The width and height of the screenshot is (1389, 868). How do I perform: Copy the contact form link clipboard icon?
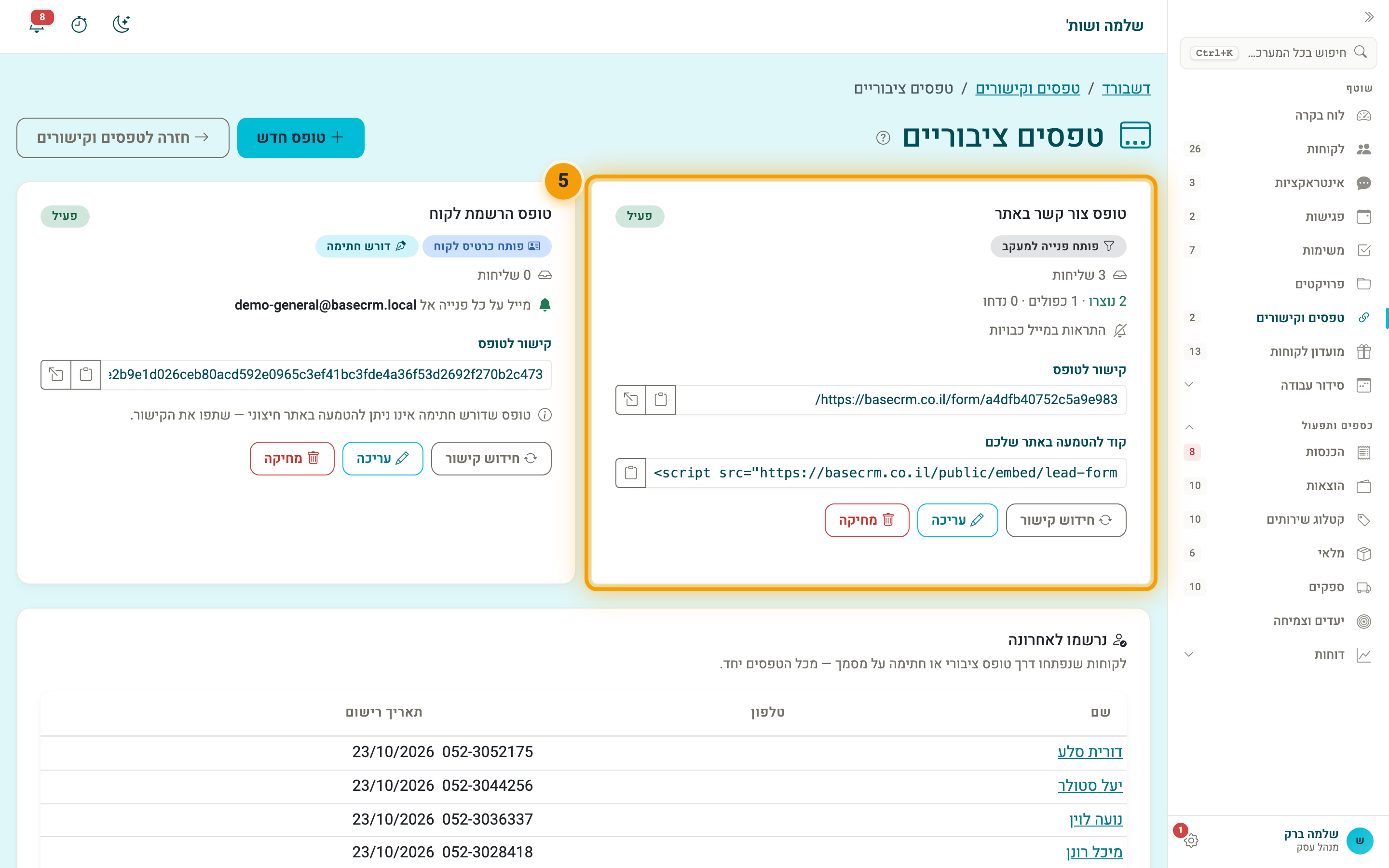coord(661,400)
